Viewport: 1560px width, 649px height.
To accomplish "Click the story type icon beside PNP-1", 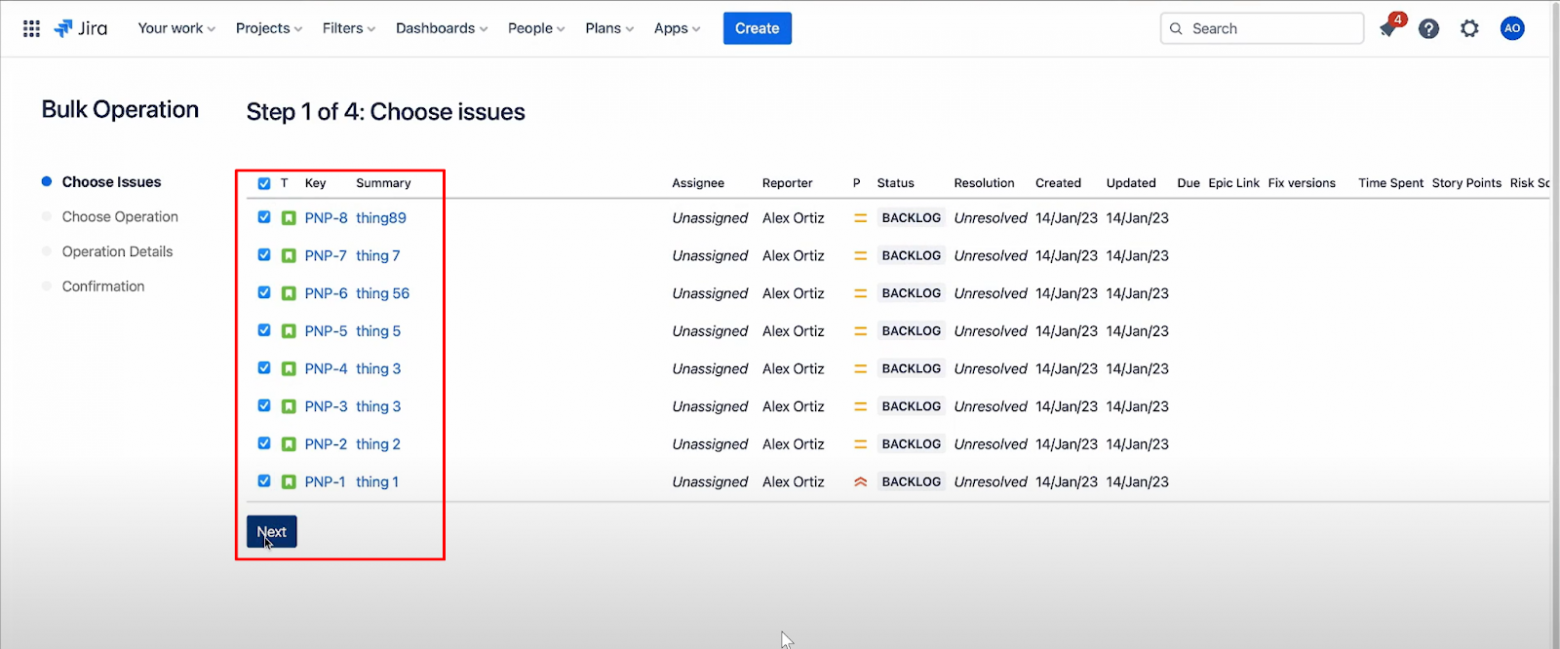I will 286,481.
